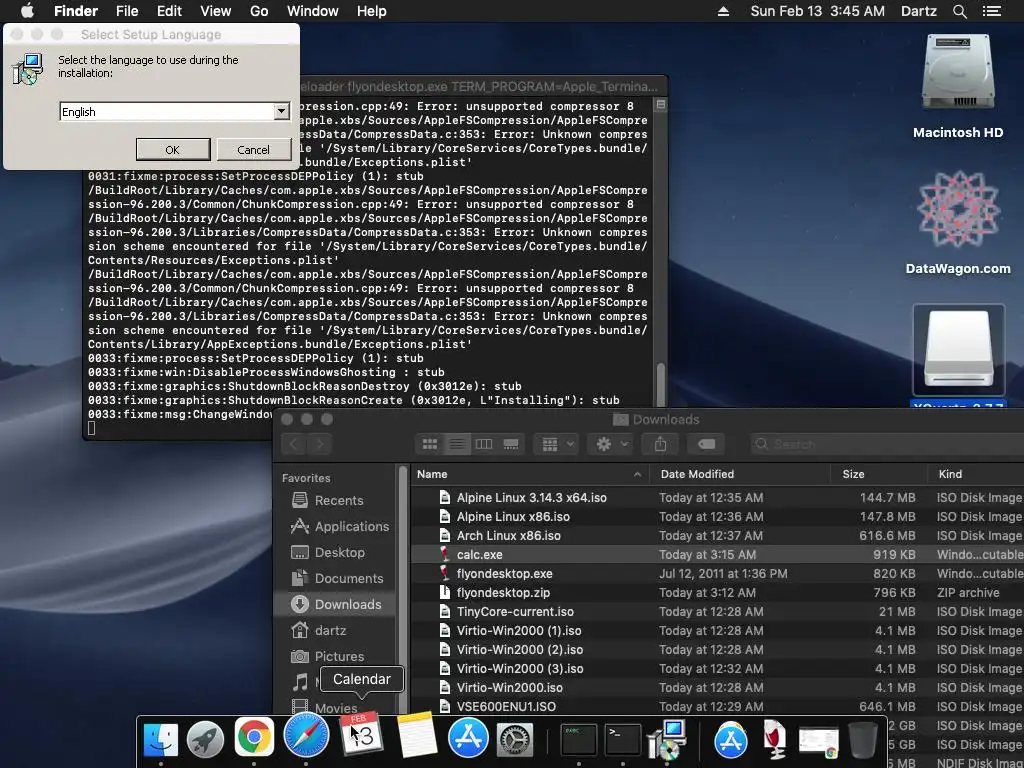Open Safari compass icon in Dock
The width and height of the screenshot is (1024, 768).
306,736
